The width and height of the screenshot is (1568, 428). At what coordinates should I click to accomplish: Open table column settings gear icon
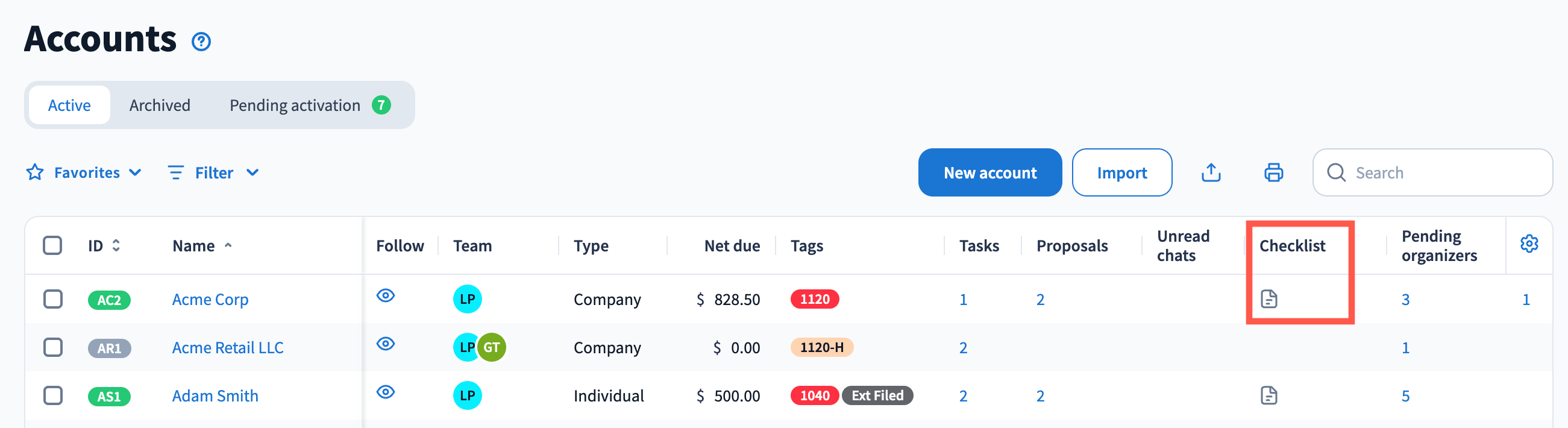[x=1528, y=244]
